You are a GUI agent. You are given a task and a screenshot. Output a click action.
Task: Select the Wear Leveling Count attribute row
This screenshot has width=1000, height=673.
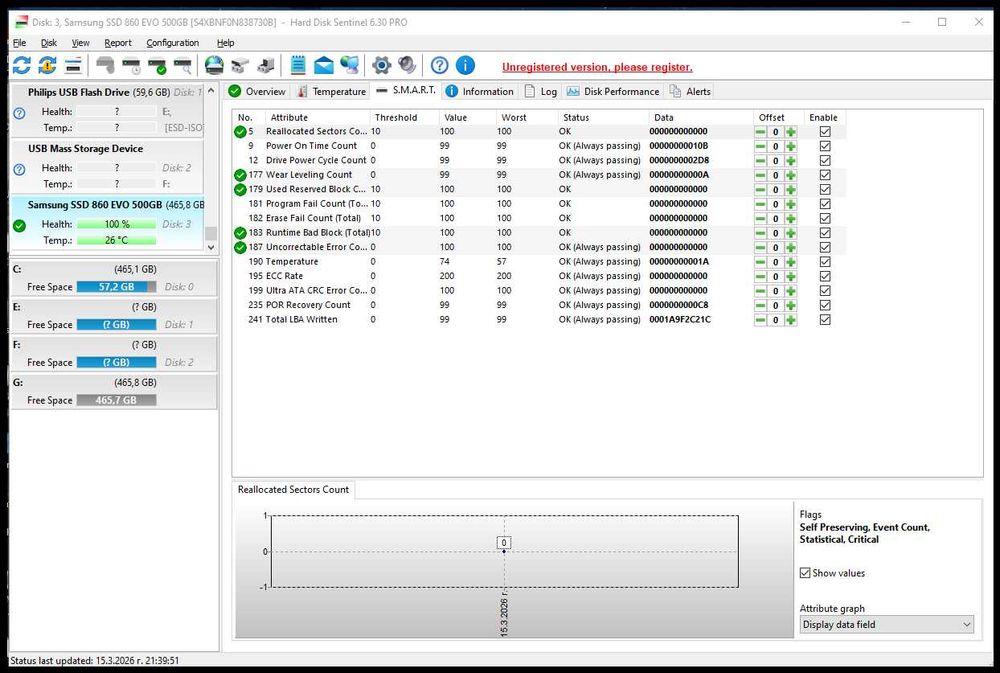pyautogui.click(x=309, y=175)
